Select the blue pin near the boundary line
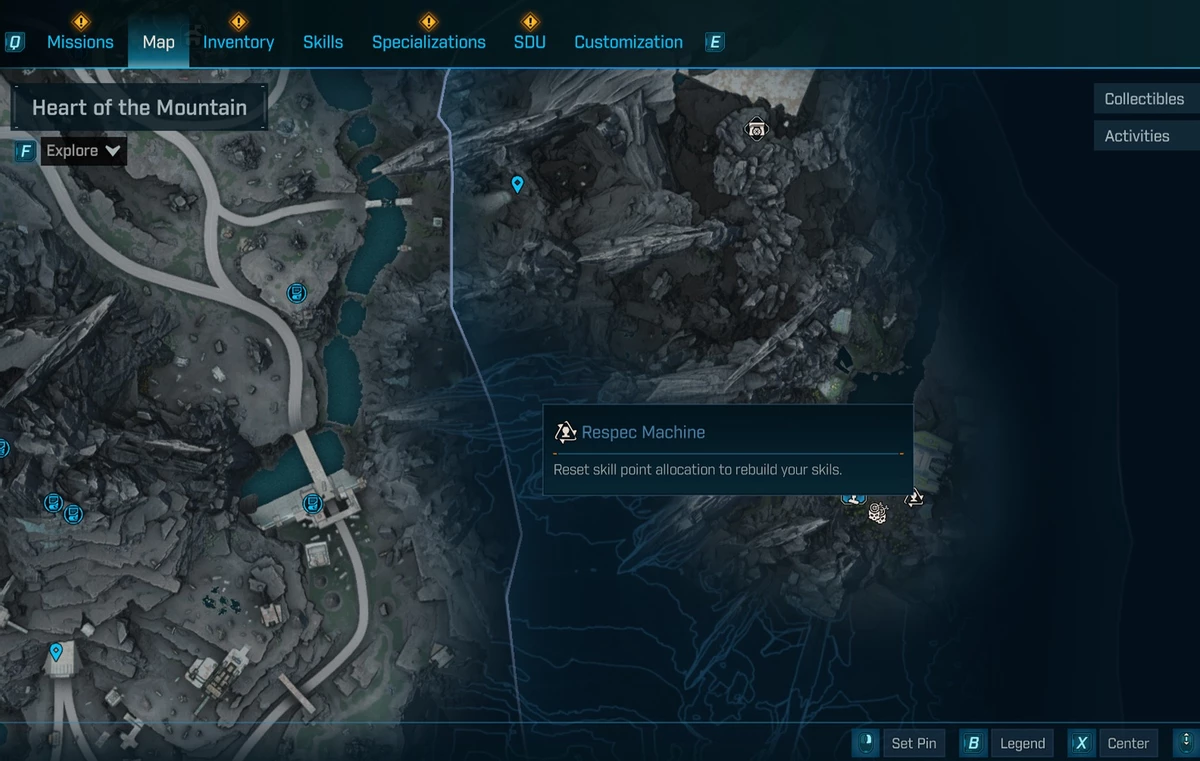1200x761 pixels. point(517,184)
